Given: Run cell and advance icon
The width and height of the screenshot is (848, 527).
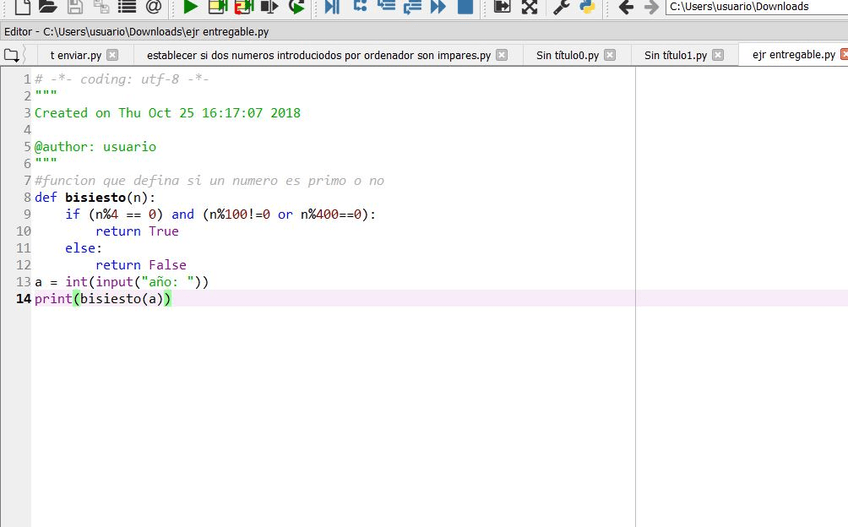Looking at the screenshot, I should 243,7.
